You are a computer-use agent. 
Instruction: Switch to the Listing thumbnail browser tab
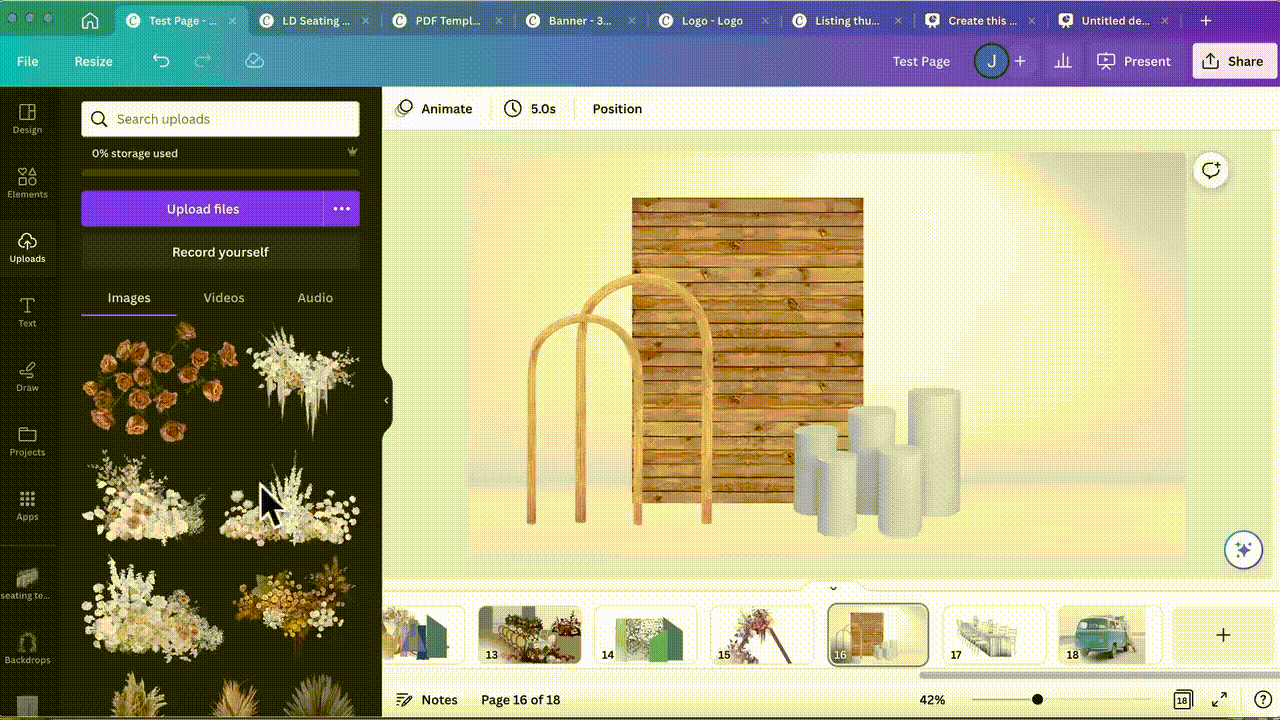[x=846, y=20]
